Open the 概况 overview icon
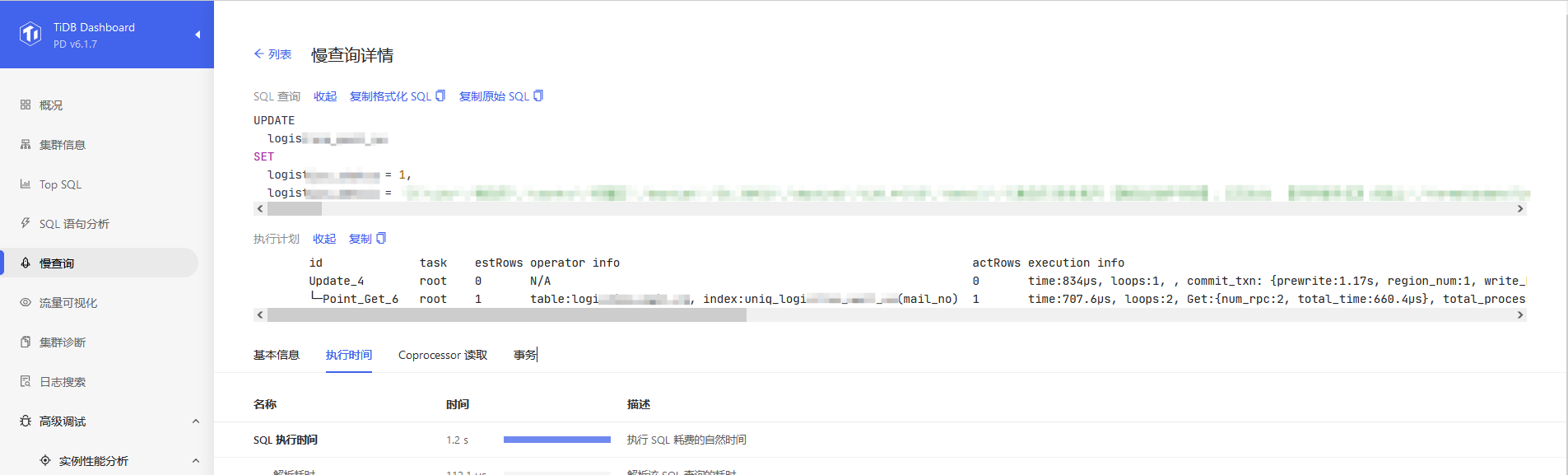1568x475 pixels. 26,105
